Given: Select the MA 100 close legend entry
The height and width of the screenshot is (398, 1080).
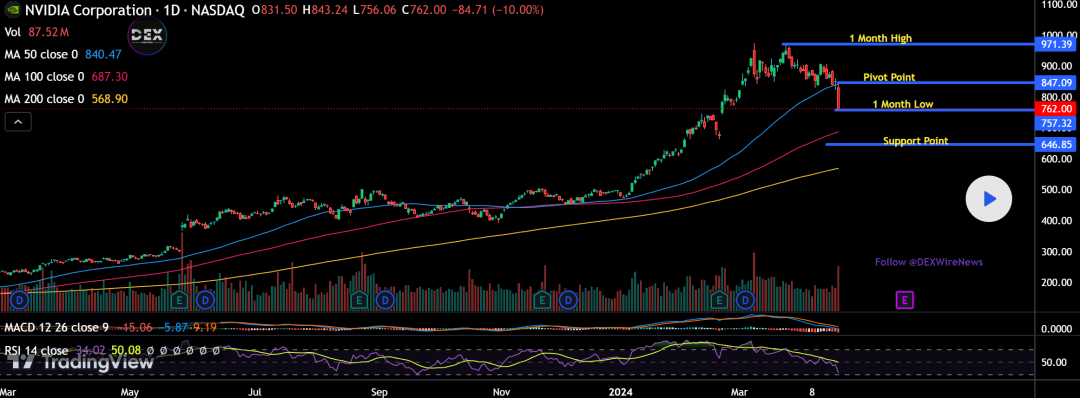Looking at the screenshot, I should (66, 76).
